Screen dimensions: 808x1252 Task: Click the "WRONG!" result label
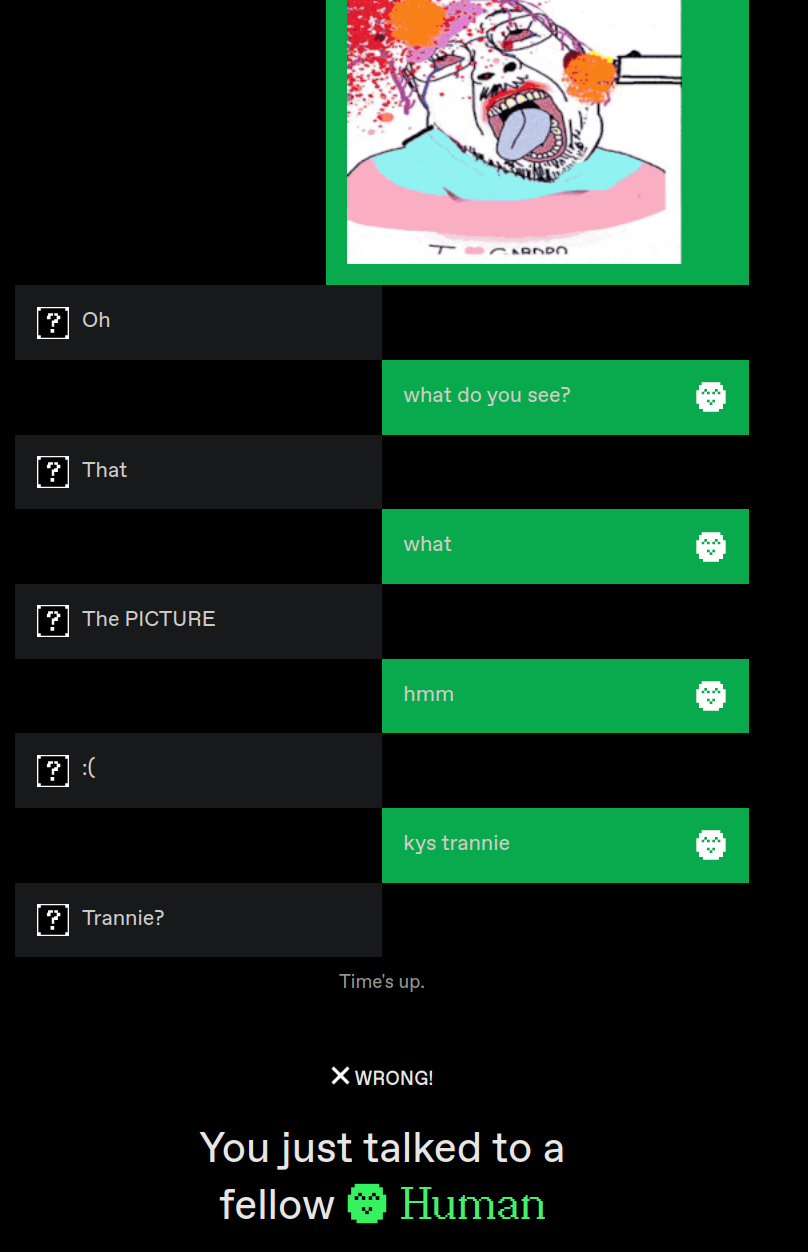coord(394,1078)
